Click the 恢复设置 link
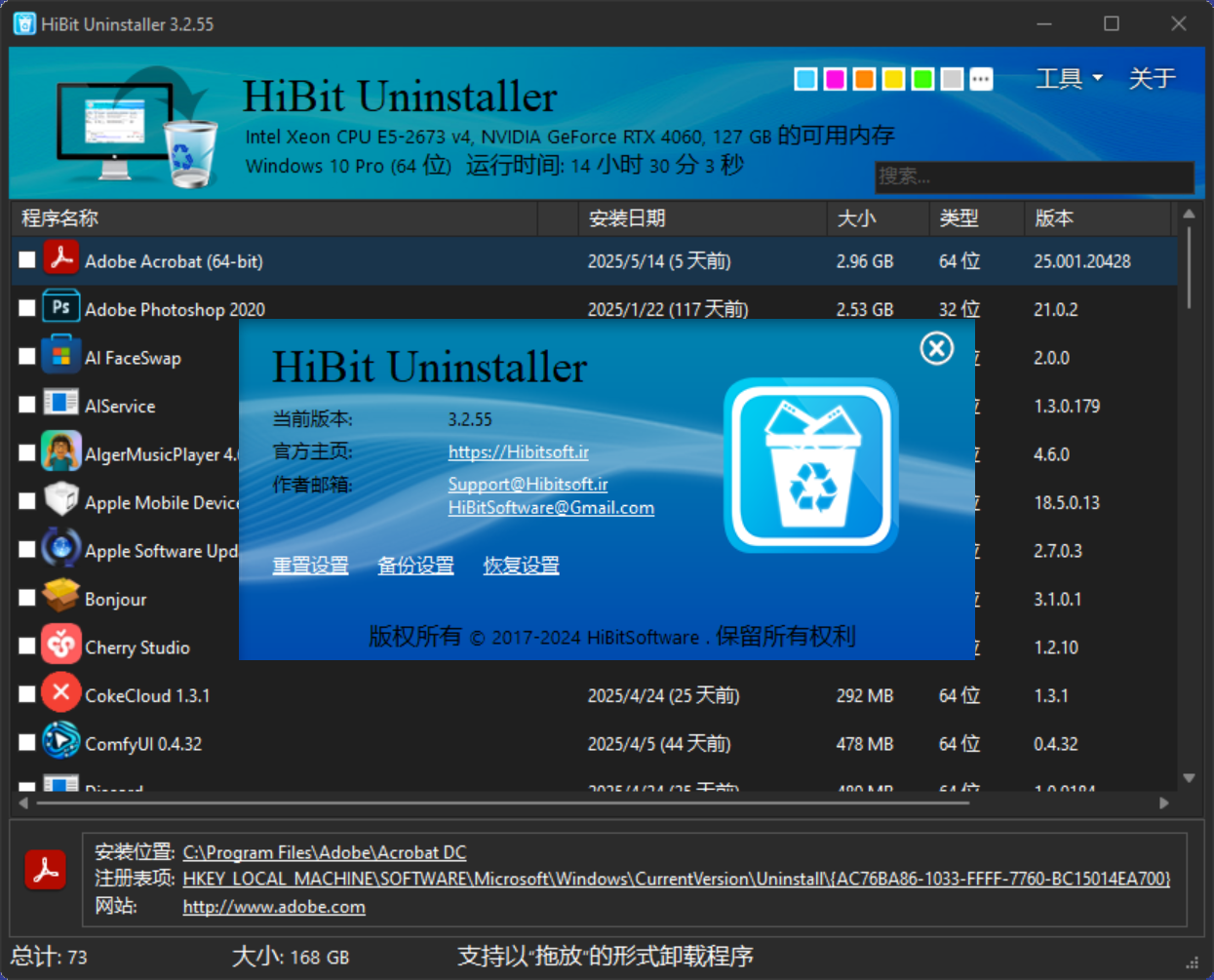The image size is (1214, 980). [x=522, y=566]
